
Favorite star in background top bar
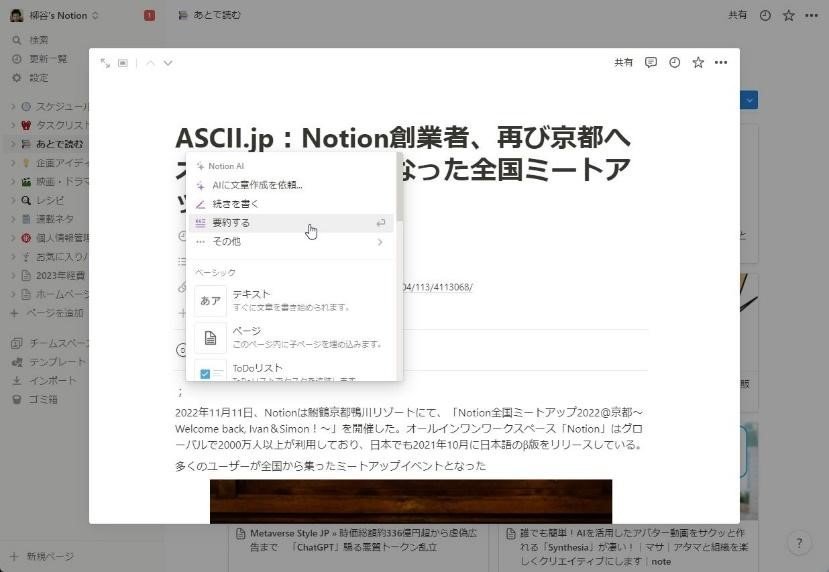(788, 15)
